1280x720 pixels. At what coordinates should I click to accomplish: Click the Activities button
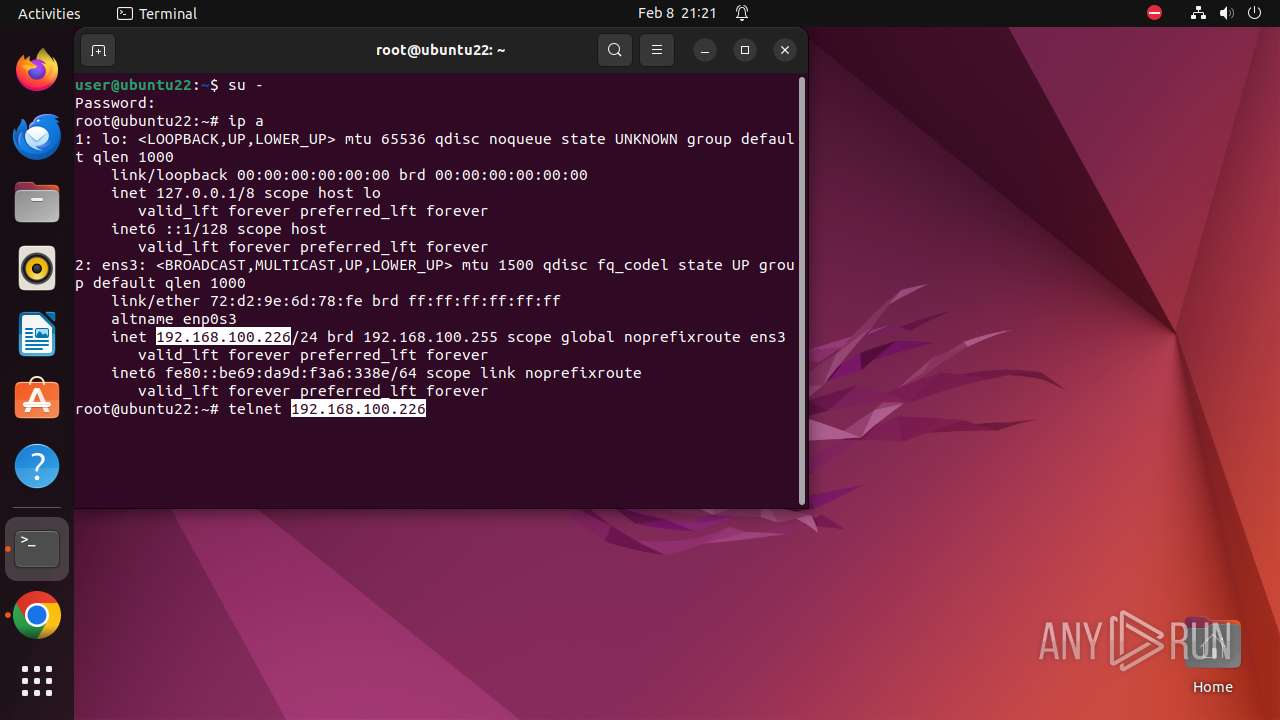point(49,13)
